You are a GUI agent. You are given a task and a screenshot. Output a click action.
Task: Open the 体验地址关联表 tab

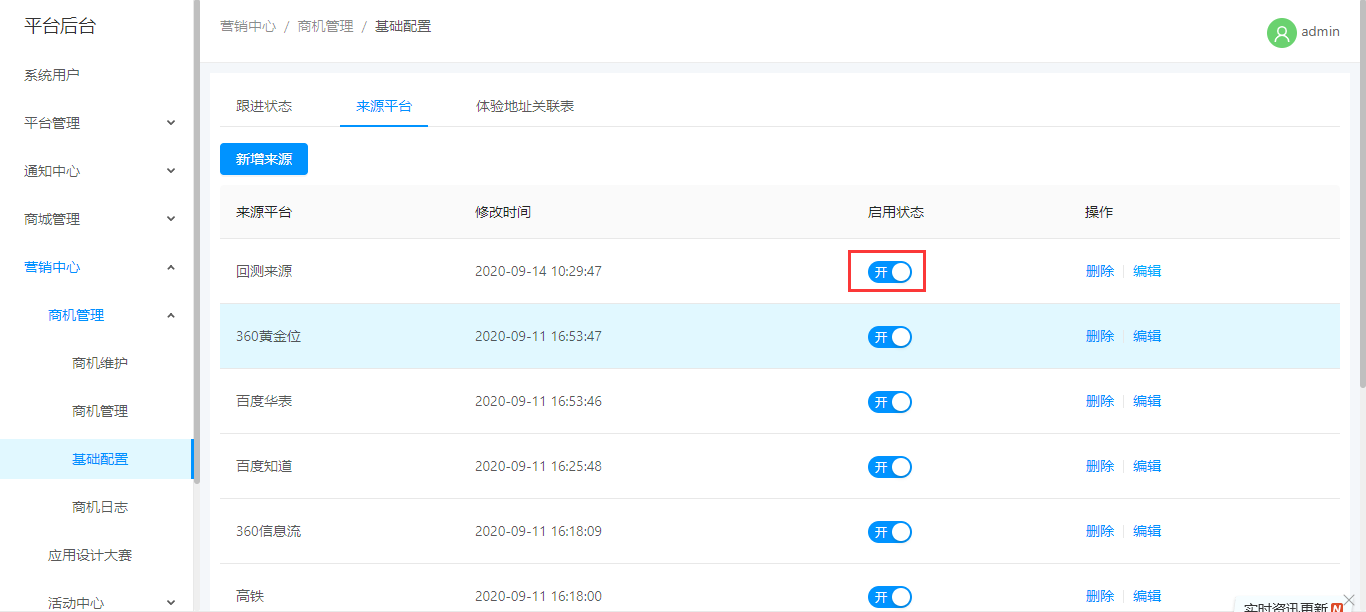525,106
